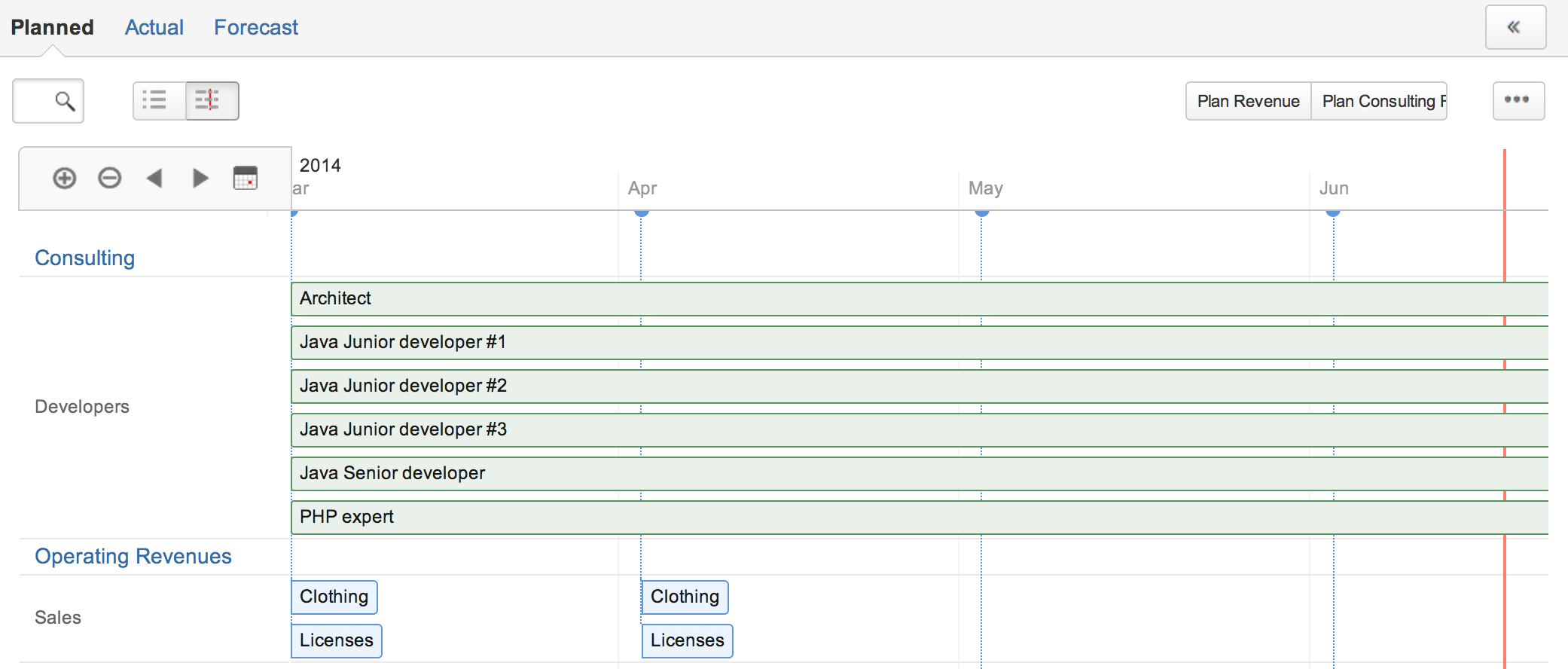This screenshot has height=669, width=1568.
Task: Select the Architect timeline bar
Action: pyautogui.click(x=904, y=299)
